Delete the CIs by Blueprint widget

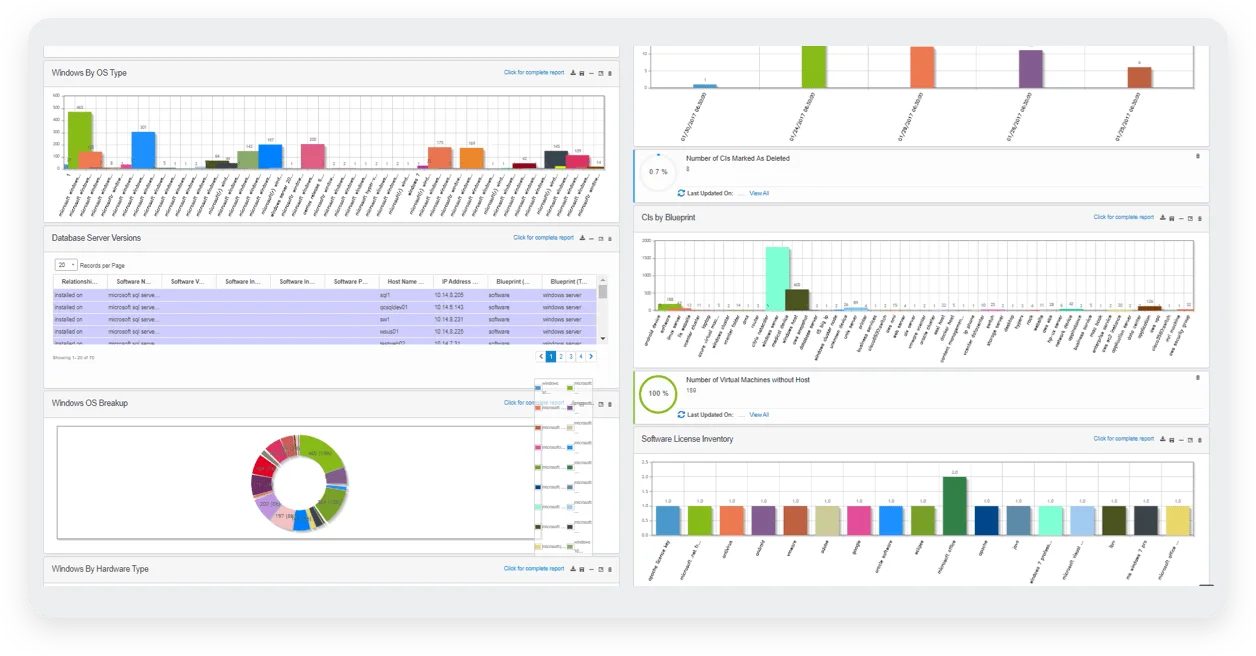pyautogui.click(x=1199, y=217)
